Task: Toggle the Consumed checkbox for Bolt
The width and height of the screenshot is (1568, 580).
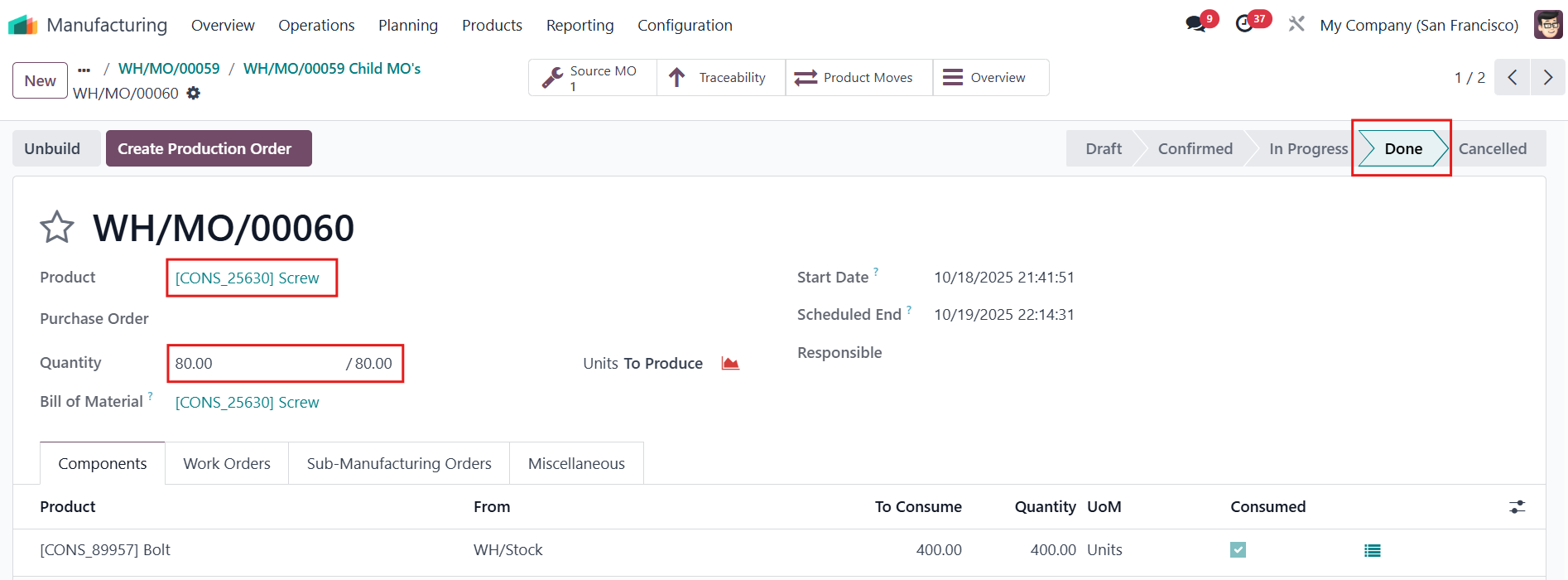Action: [1238, 549]
